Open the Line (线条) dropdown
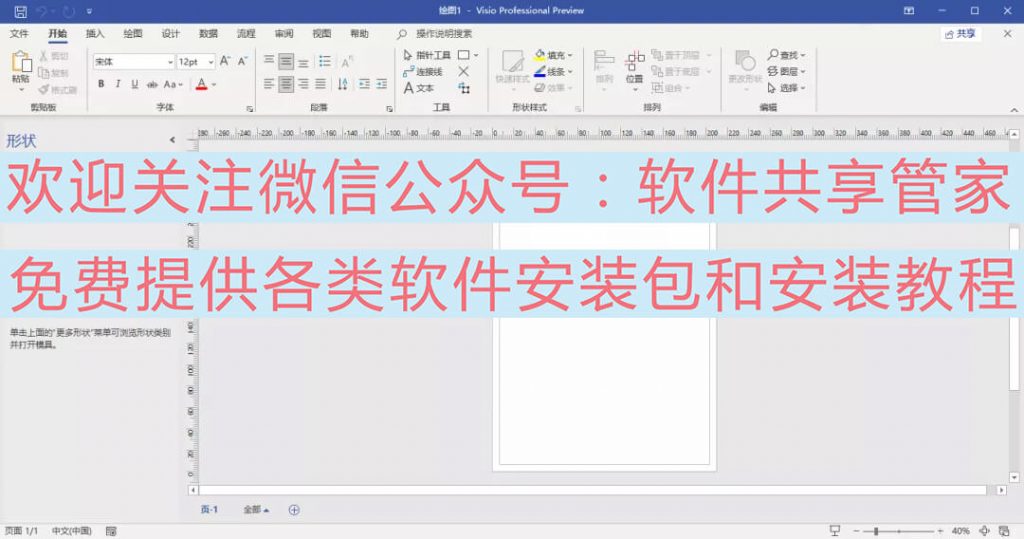Viewport: 1024px width, 539px height. (554, 72)
